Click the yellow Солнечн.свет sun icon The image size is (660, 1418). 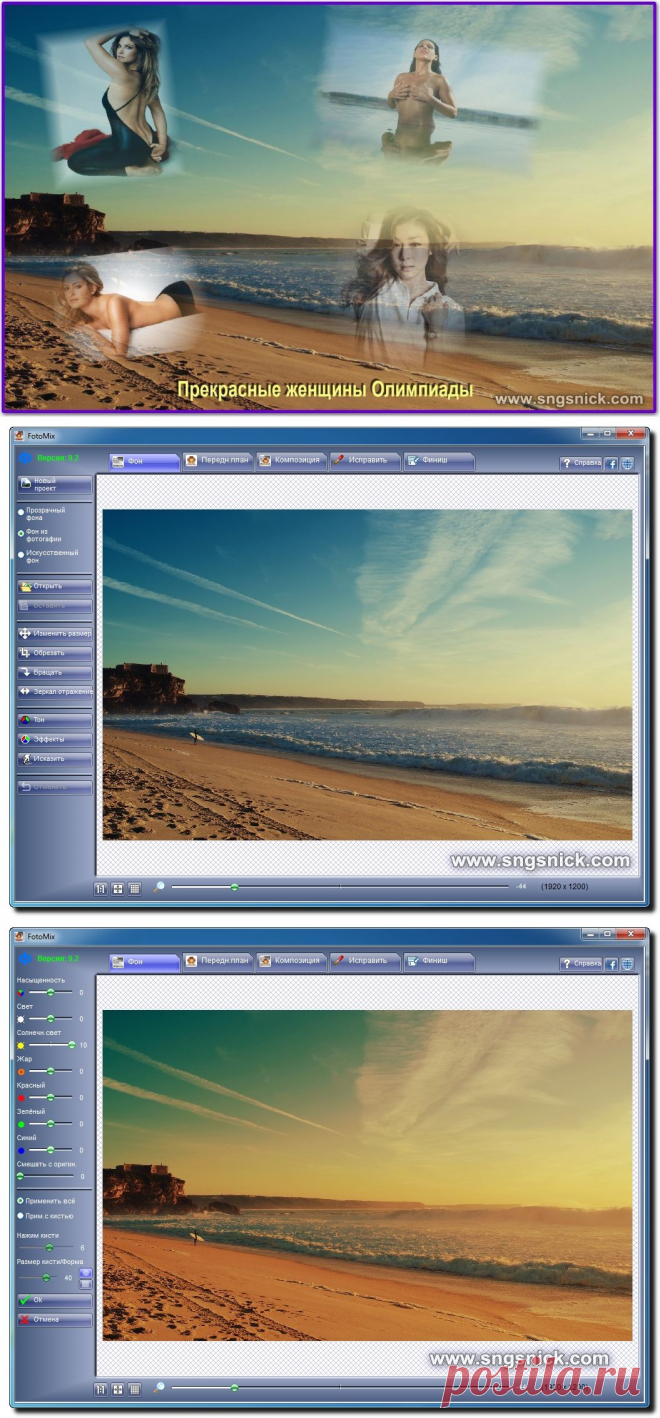20,1044
